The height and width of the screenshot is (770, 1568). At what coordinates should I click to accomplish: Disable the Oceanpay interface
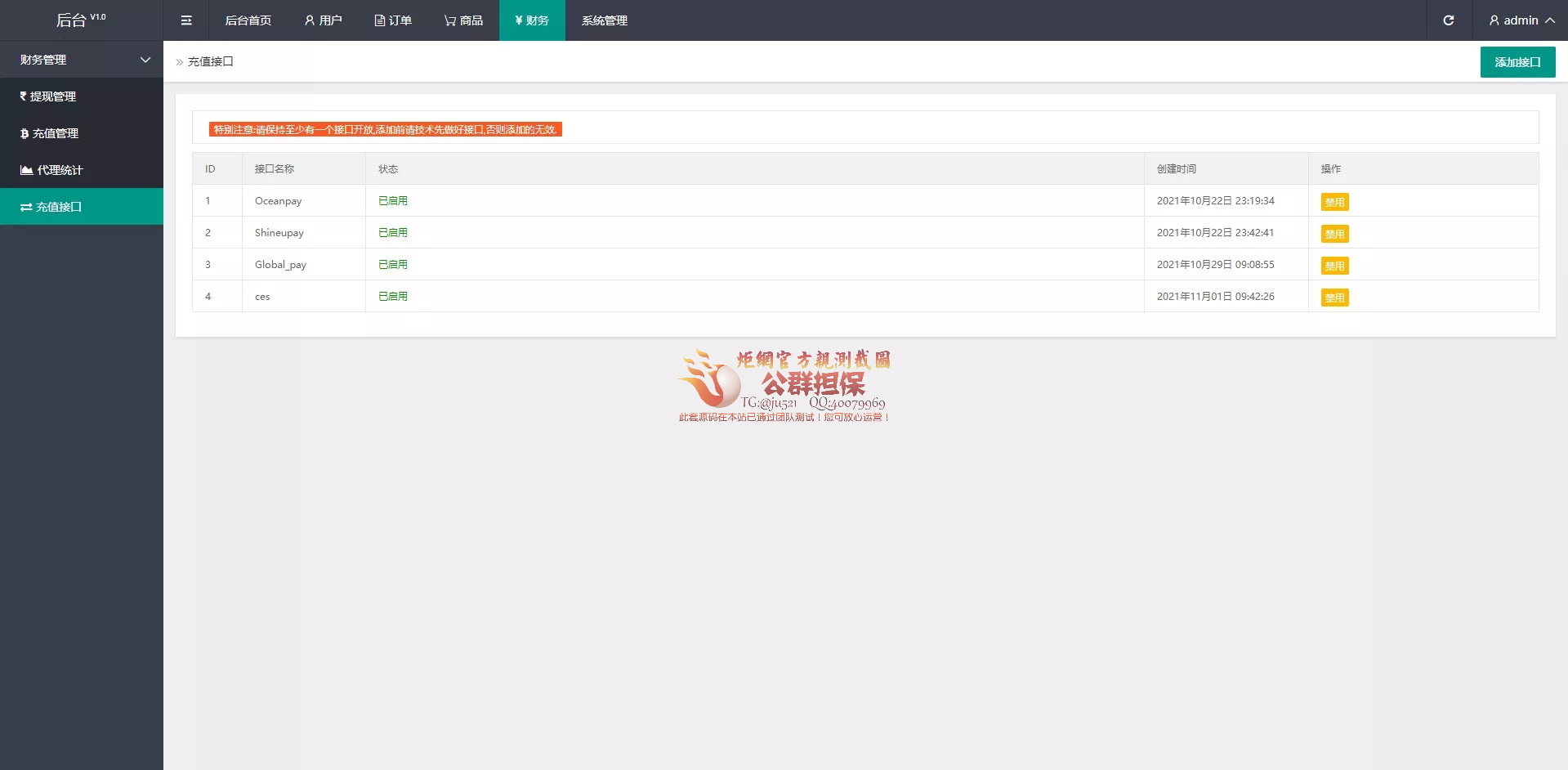coord(1334,202)
